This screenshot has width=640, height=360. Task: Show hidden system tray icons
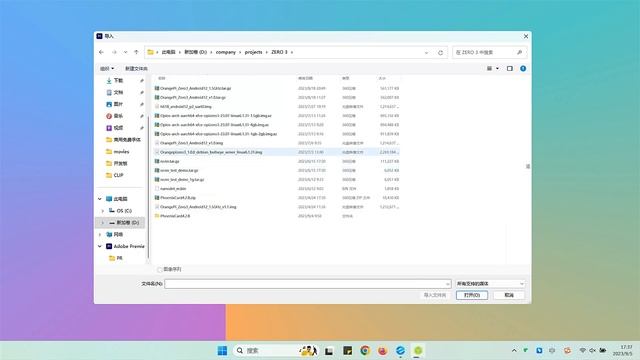point(514,351)
